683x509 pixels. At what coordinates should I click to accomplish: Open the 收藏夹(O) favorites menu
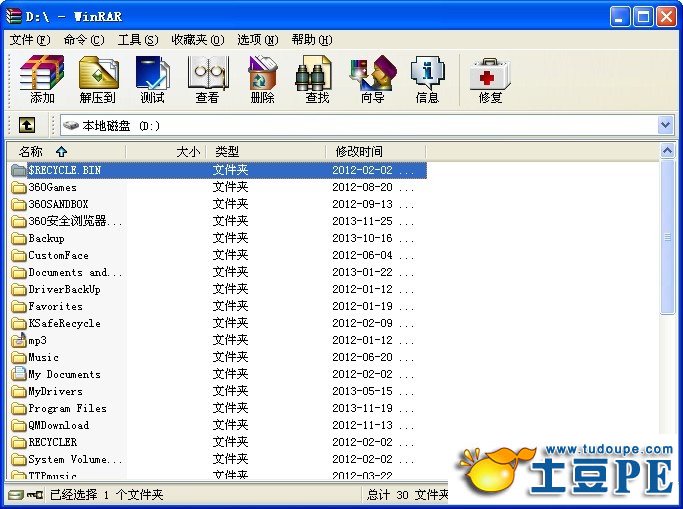(195, 40)
